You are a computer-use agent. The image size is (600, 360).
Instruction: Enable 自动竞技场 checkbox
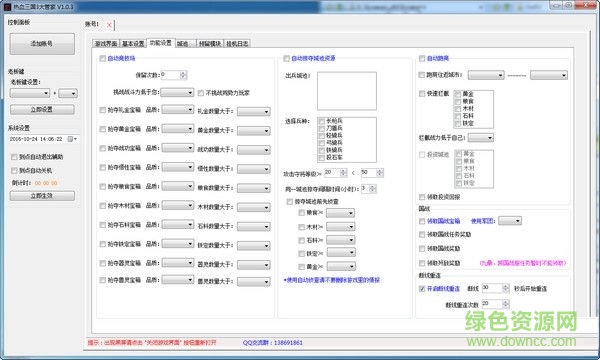click(103, 59)
